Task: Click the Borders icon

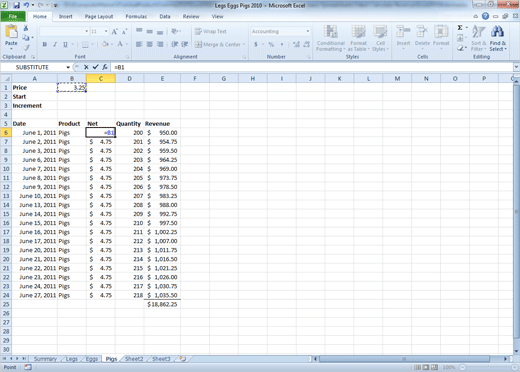Action: (85, 44)
